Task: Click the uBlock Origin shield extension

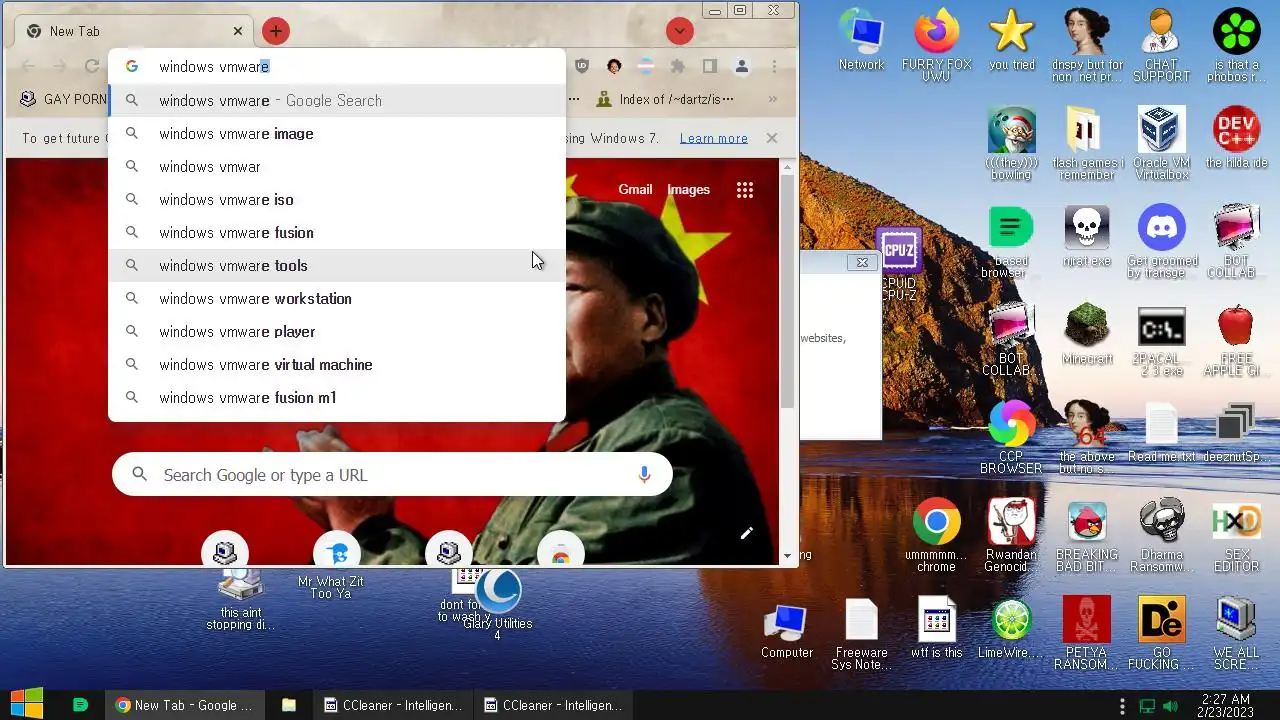Action: [x=582, y=66]
